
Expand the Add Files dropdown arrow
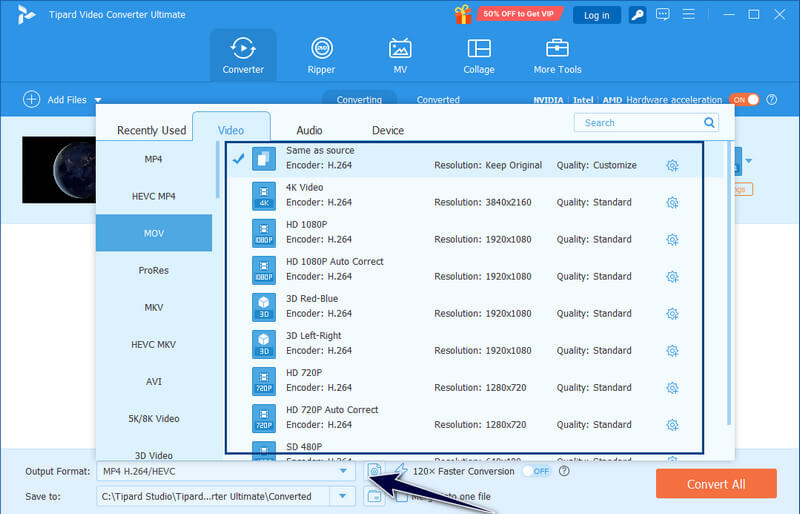tap(98, 100)
